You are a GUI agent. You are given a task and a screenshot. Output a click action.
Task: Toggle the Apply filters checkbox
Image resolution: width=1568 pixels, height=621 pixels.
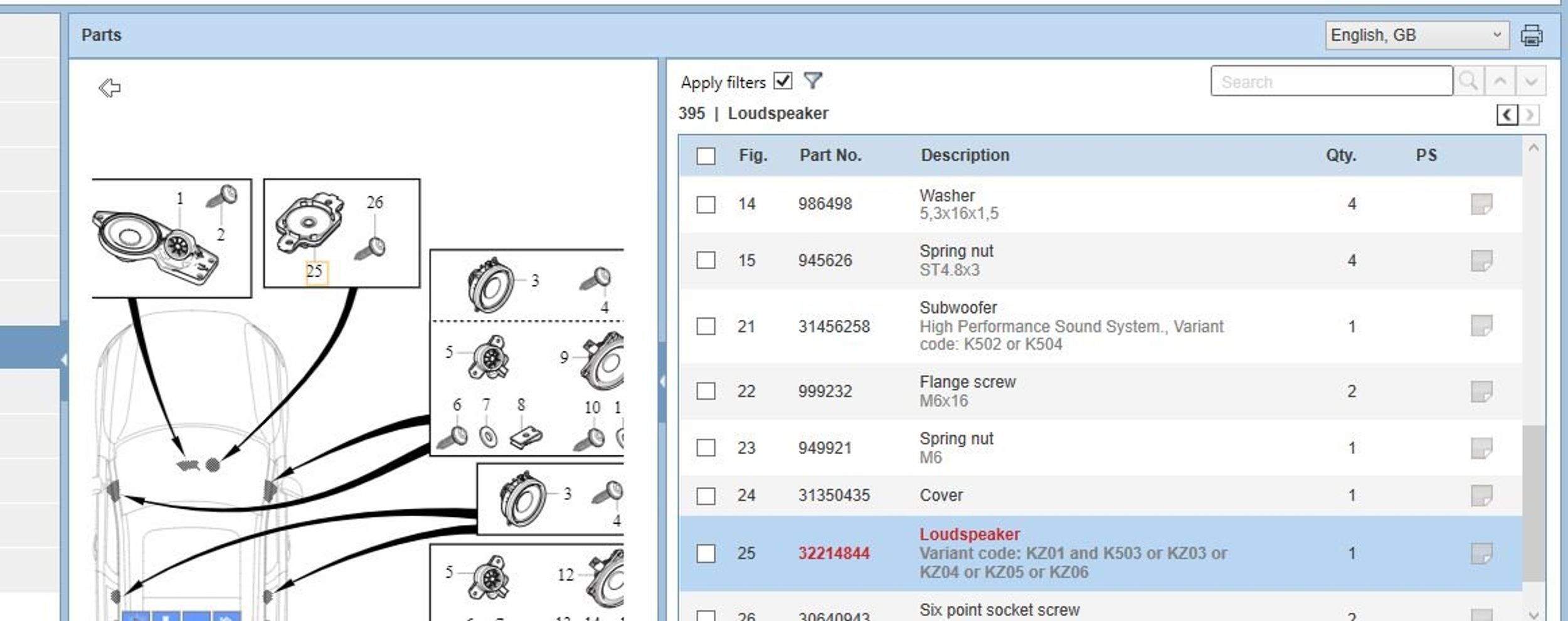(x=783, y=81)
